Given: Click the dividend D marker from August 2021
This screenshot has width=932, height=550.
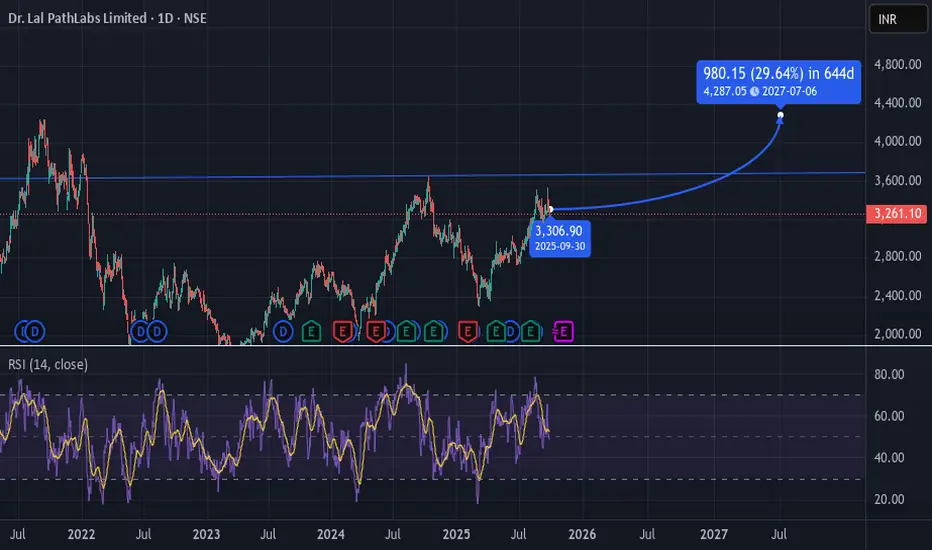Looking at the screenshot, I should point(35,331).
